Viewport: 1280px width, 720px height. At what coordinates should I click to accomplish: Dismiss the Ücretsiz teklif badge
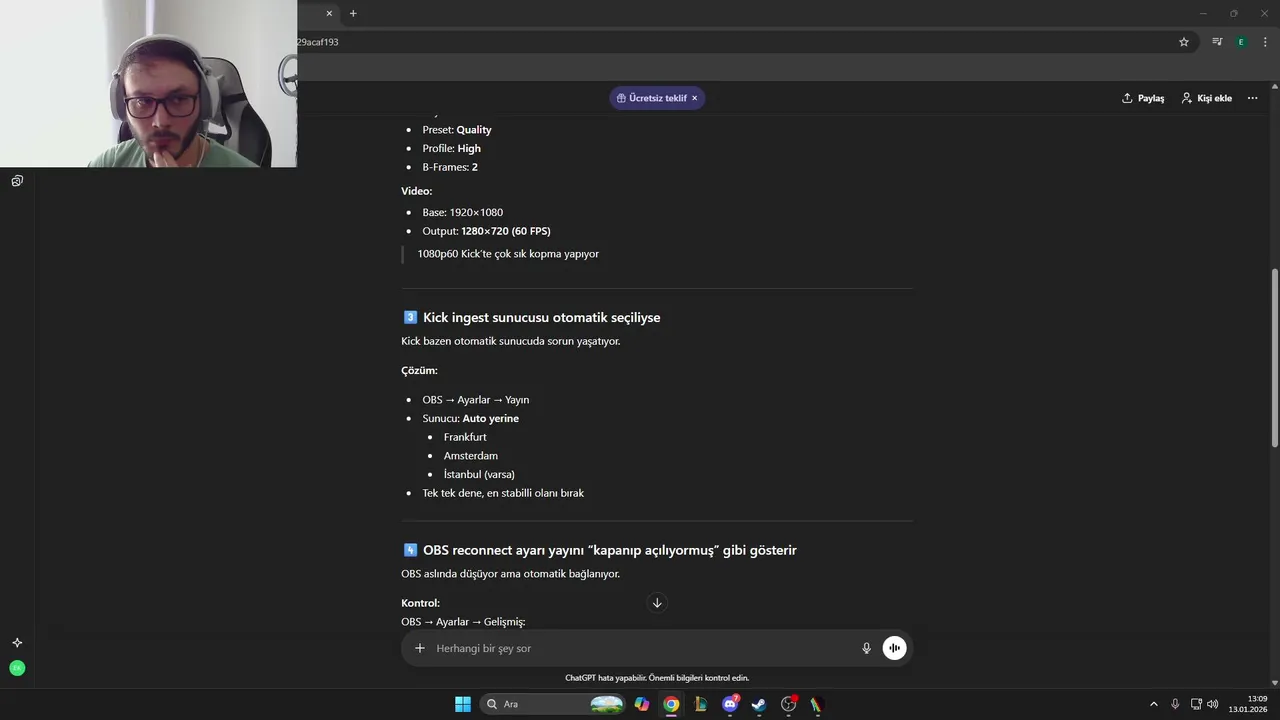click(695, 98)
